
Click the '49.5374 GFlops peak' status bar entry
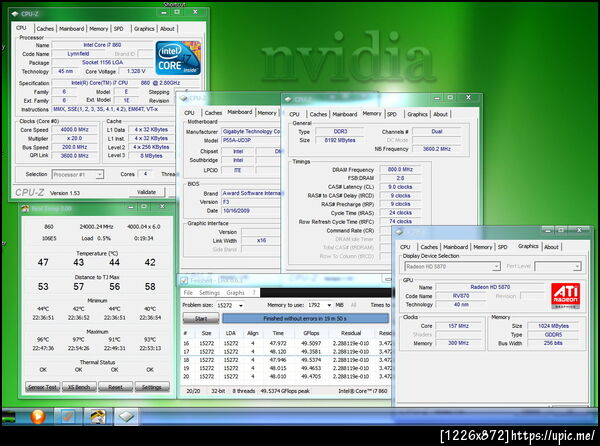285,391
